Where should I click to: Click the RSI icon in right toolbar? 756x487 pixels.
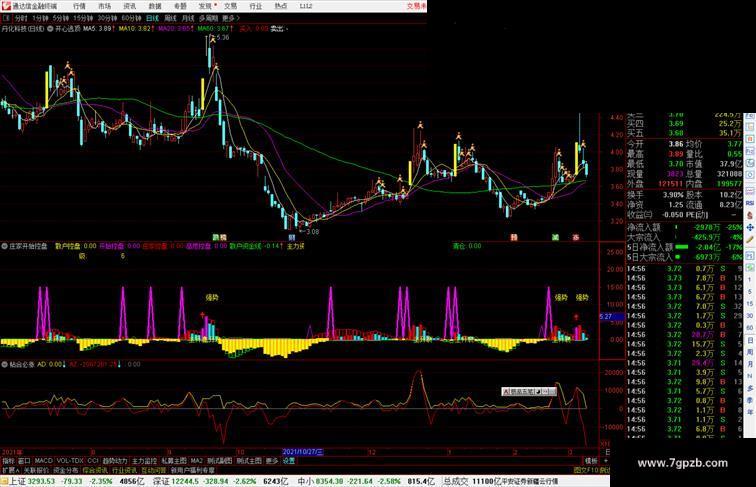(750, 203)
